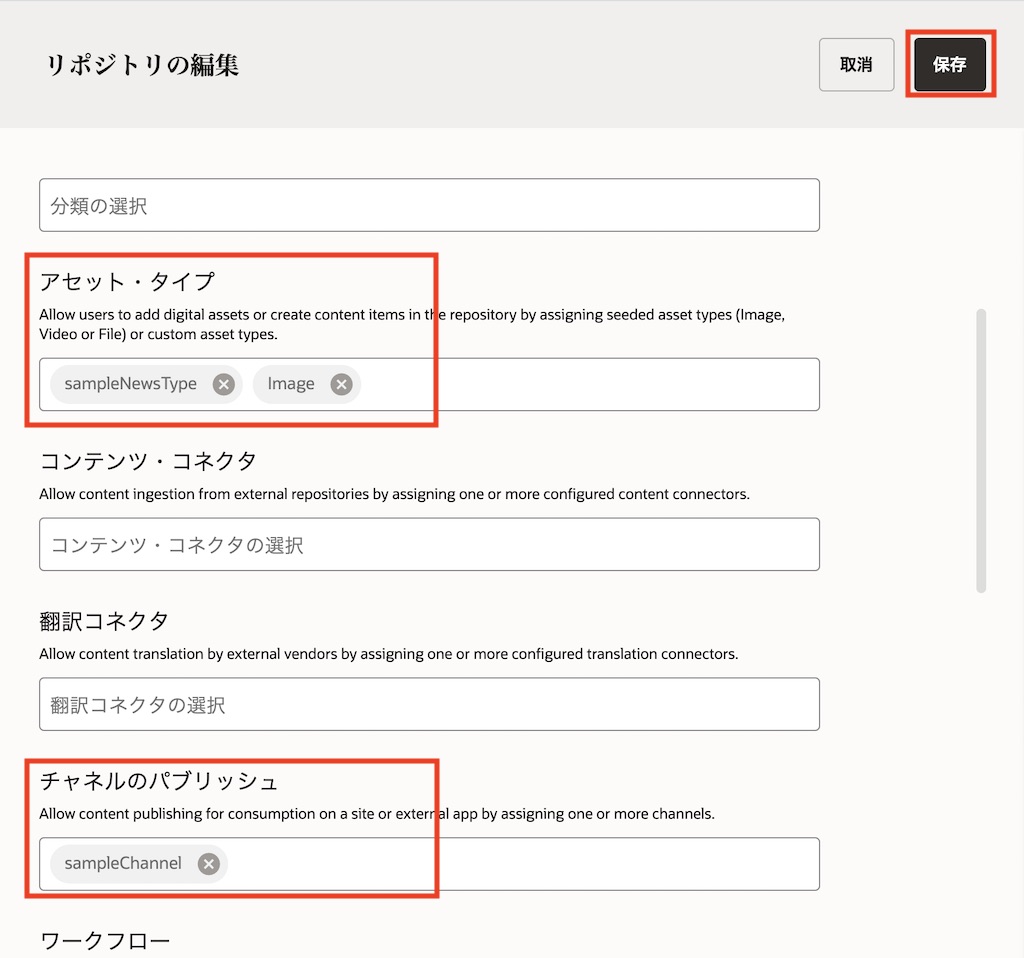Select the sampleChannel chip label
The height and width of the screenshot is (958, 1024).
123,864
